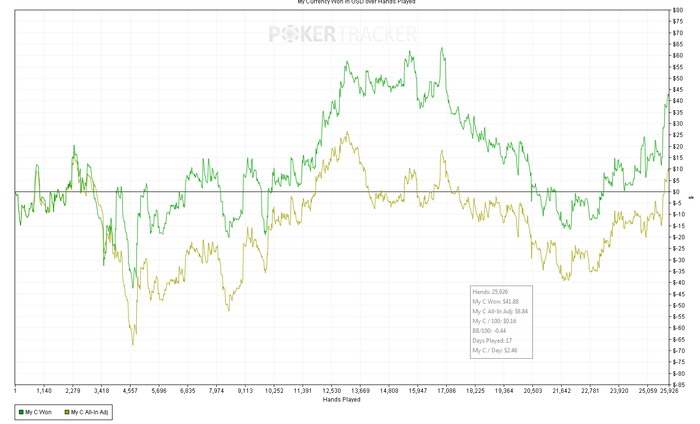Click the $80 y-axis label
Image resolution: width=700 pixels, height=424 pixels.
[677, 10]
